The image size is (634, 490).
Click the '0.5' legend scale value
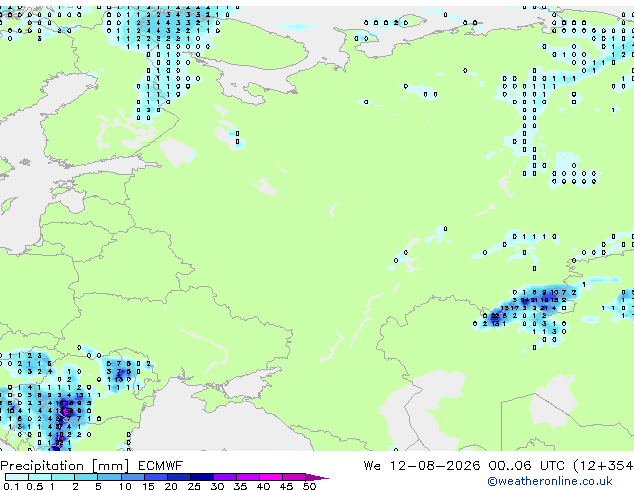click(35, 486)
